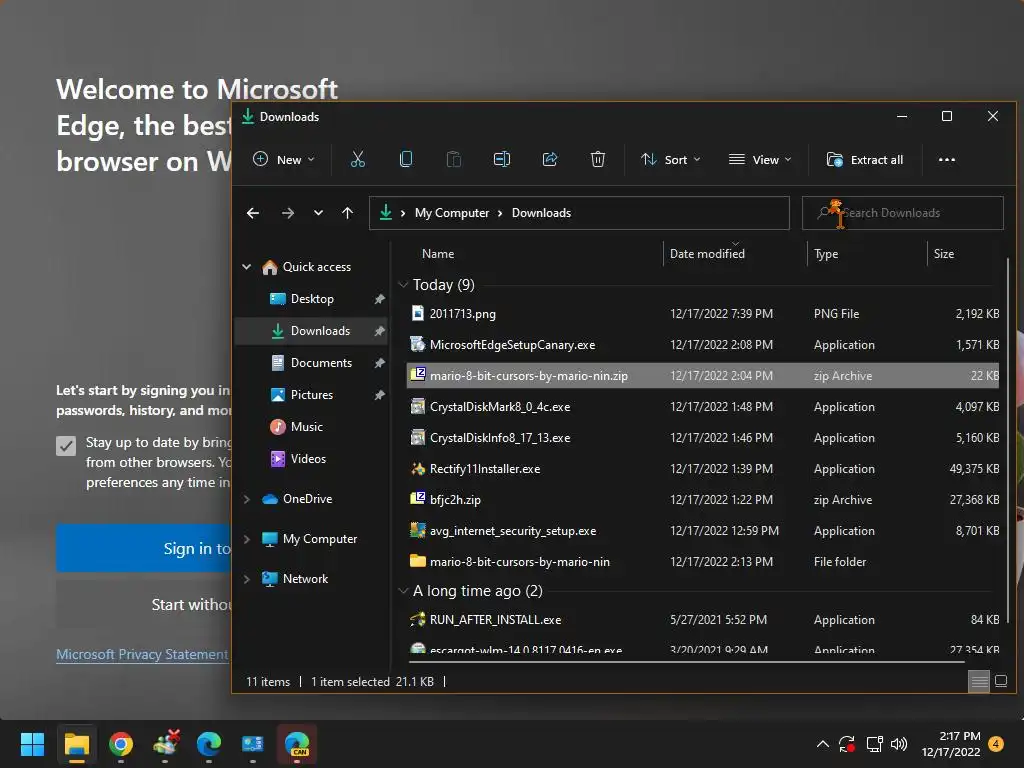Open notification center badge showing 4
The width and height of the screenshot is (1024, 768).
pyautogui.click(x=996, y=744)
